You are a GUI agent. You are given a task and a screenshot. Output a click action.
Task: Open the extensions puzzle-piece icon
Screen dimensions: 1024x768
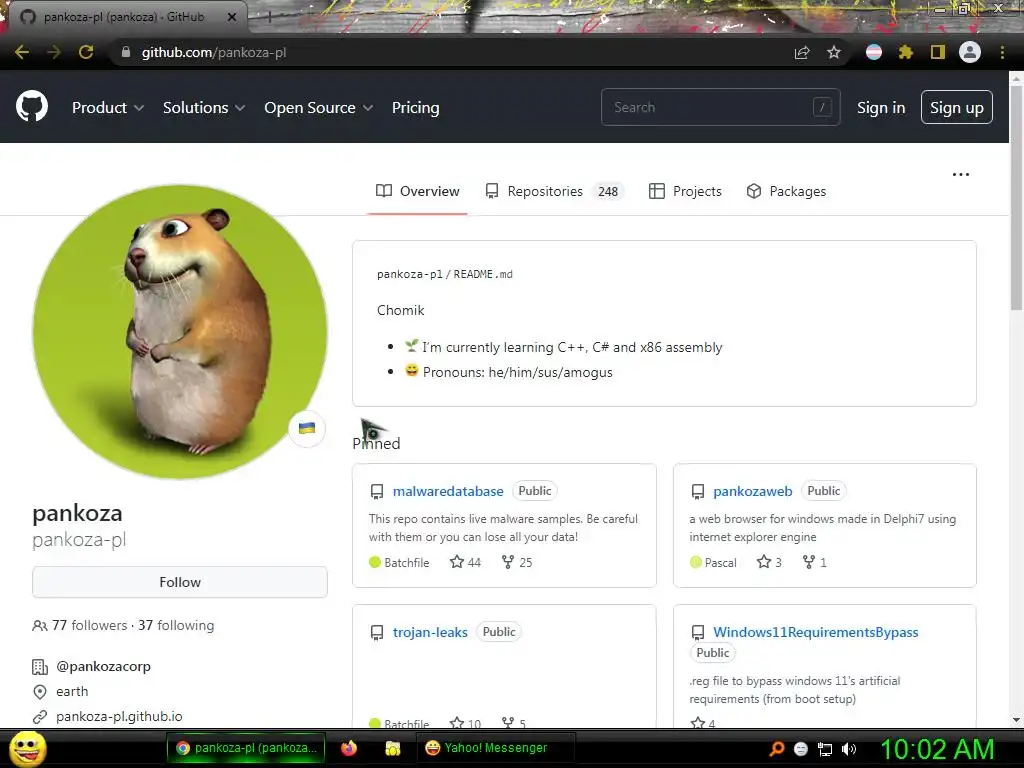tap(906, 52)
